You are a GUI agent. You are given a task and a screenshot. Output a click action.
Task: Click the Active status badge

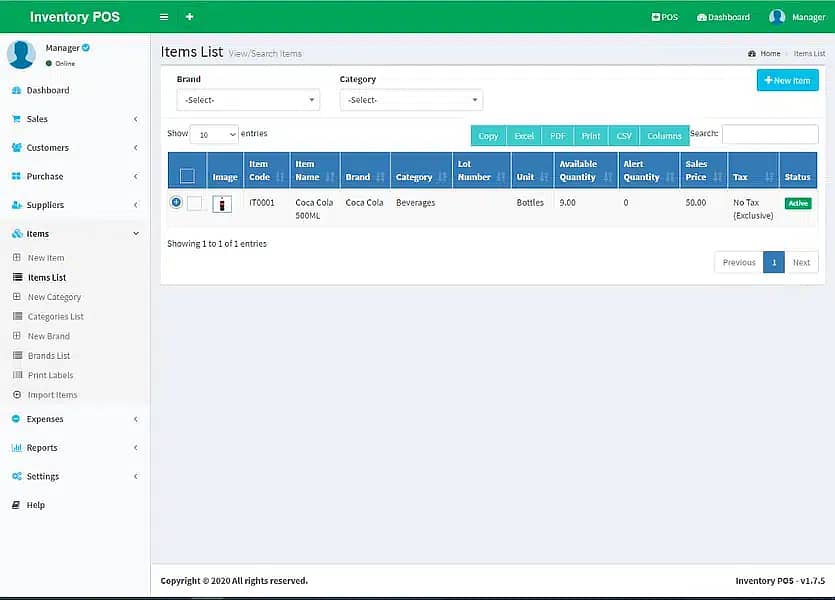click(798, 203)
